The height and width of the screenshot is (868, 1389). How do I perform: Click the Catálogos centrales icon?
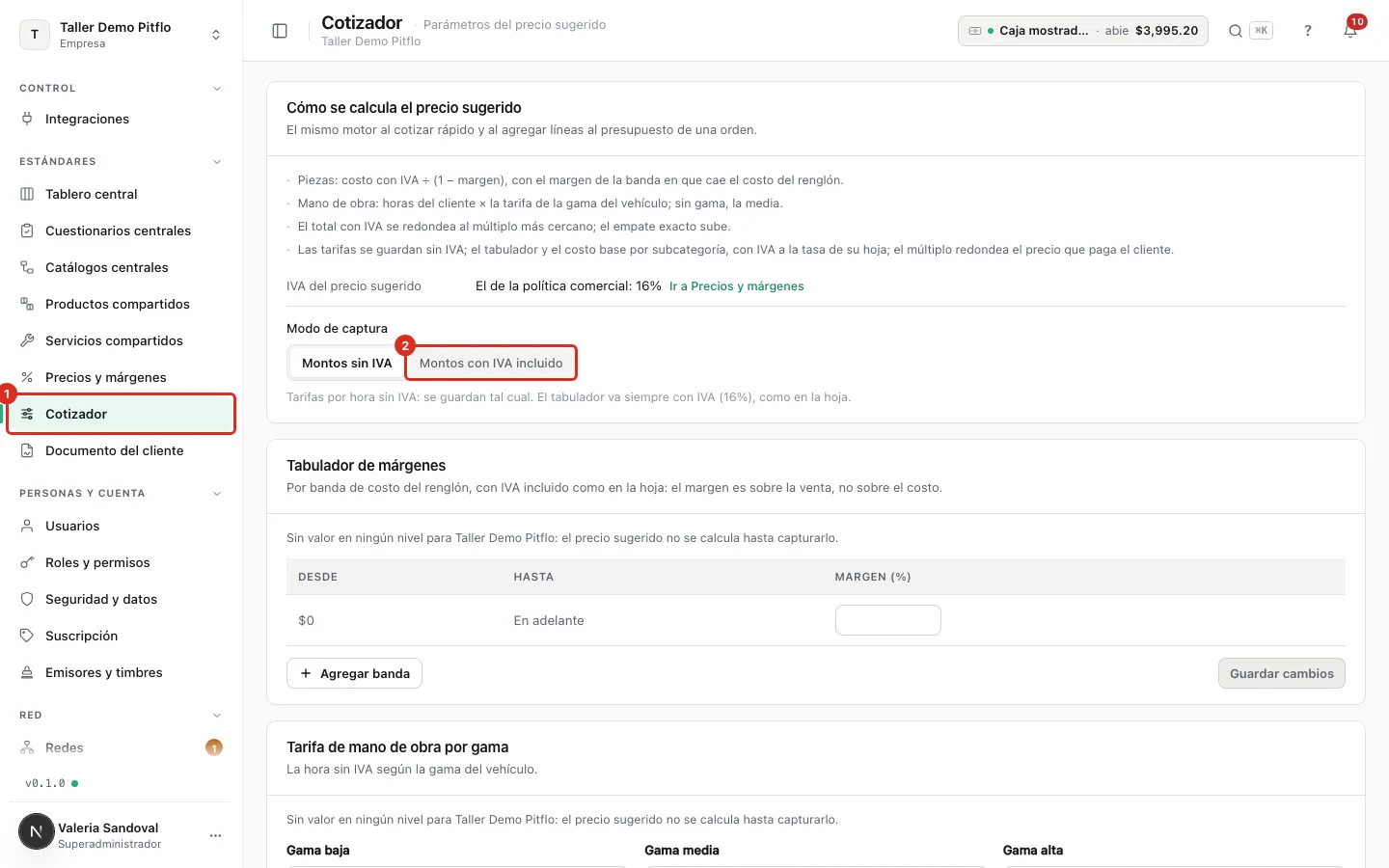(27, 267)
